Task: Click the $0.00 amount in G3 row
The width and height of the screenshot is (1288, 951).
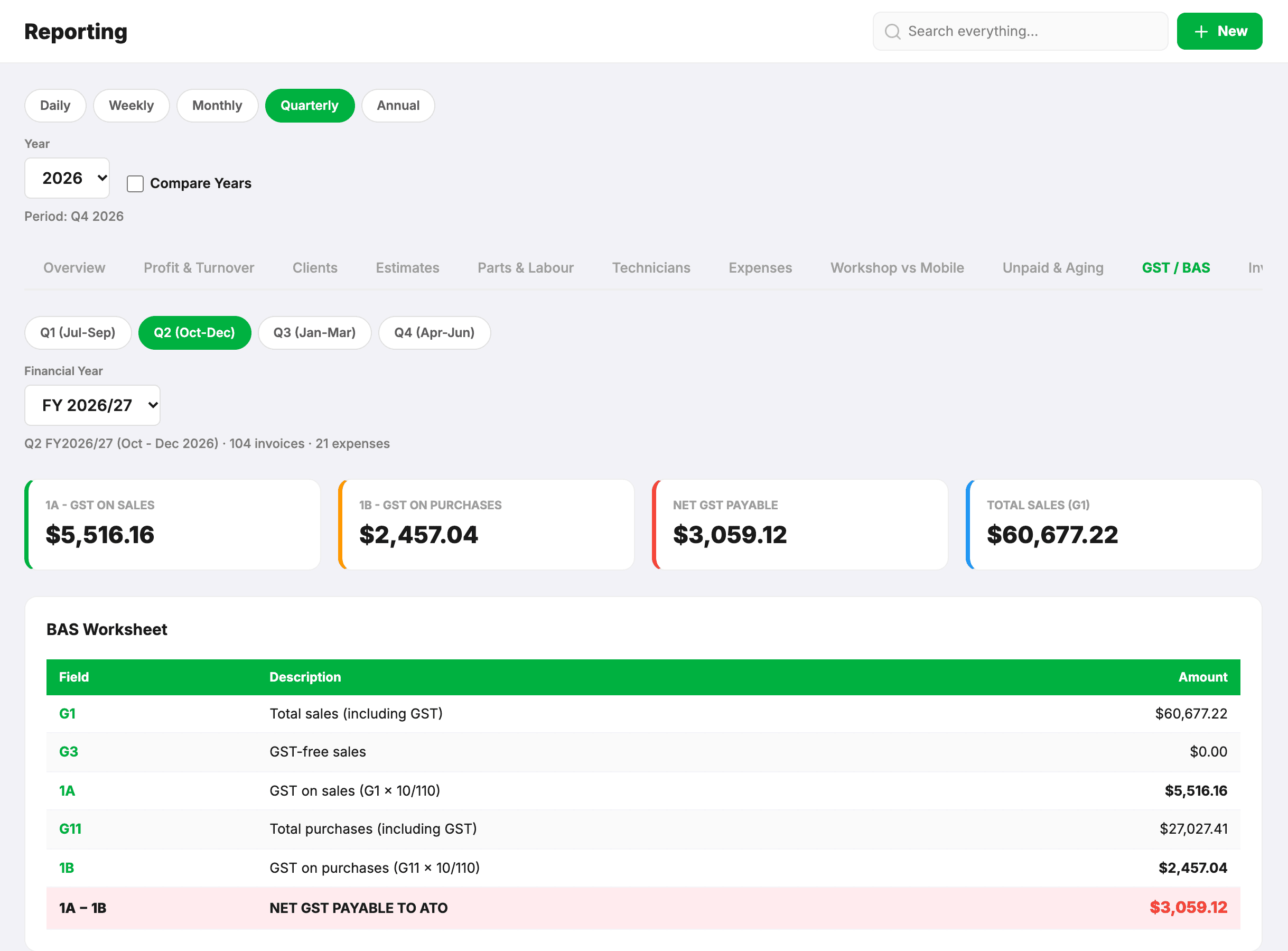Action: pos(1209,752)
